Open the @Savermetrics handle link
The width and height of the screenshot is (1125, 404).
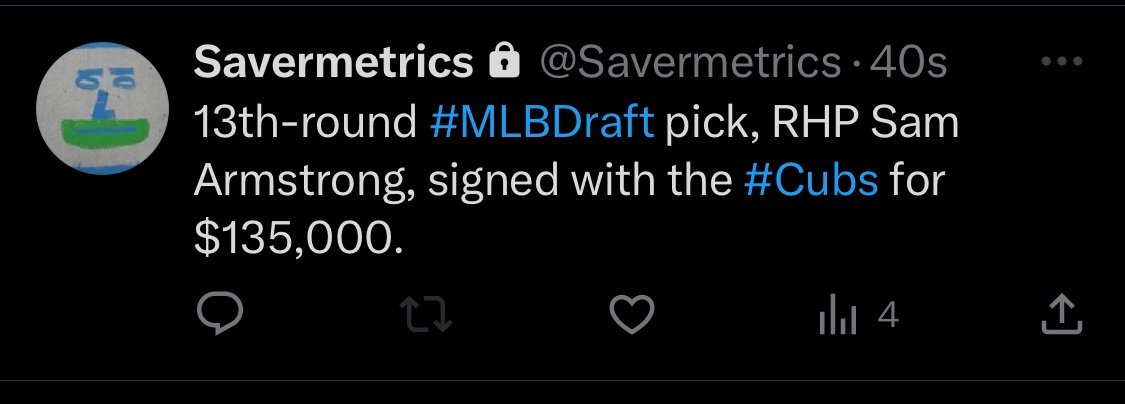point(690,64)
